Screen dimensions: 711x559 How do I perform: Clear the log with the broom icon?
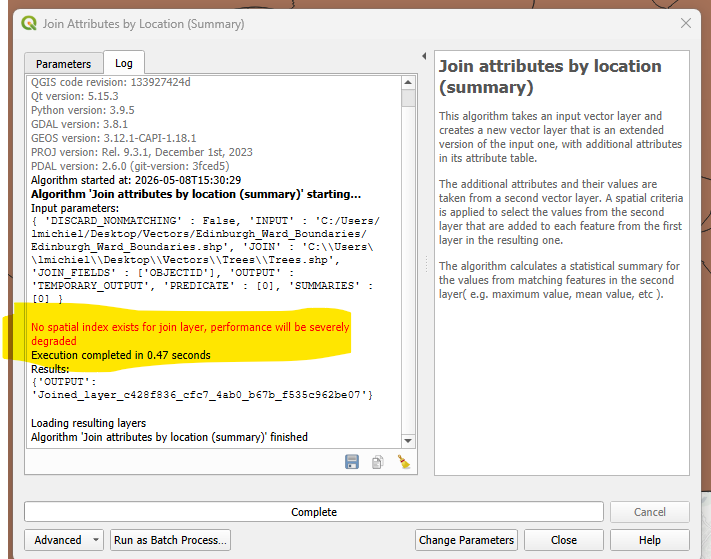(404, 462)
